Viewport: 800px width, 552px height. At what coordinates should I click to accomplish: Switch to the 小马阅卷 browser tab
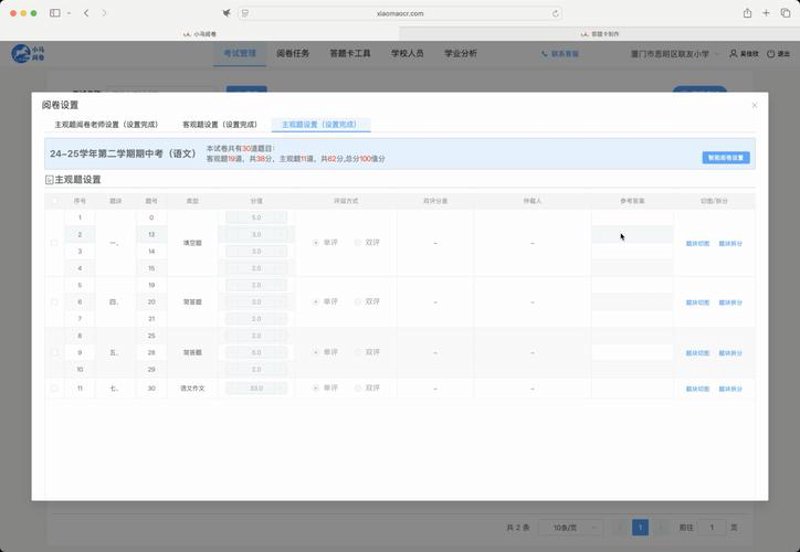pyautogui.click(x=199, y=34)
